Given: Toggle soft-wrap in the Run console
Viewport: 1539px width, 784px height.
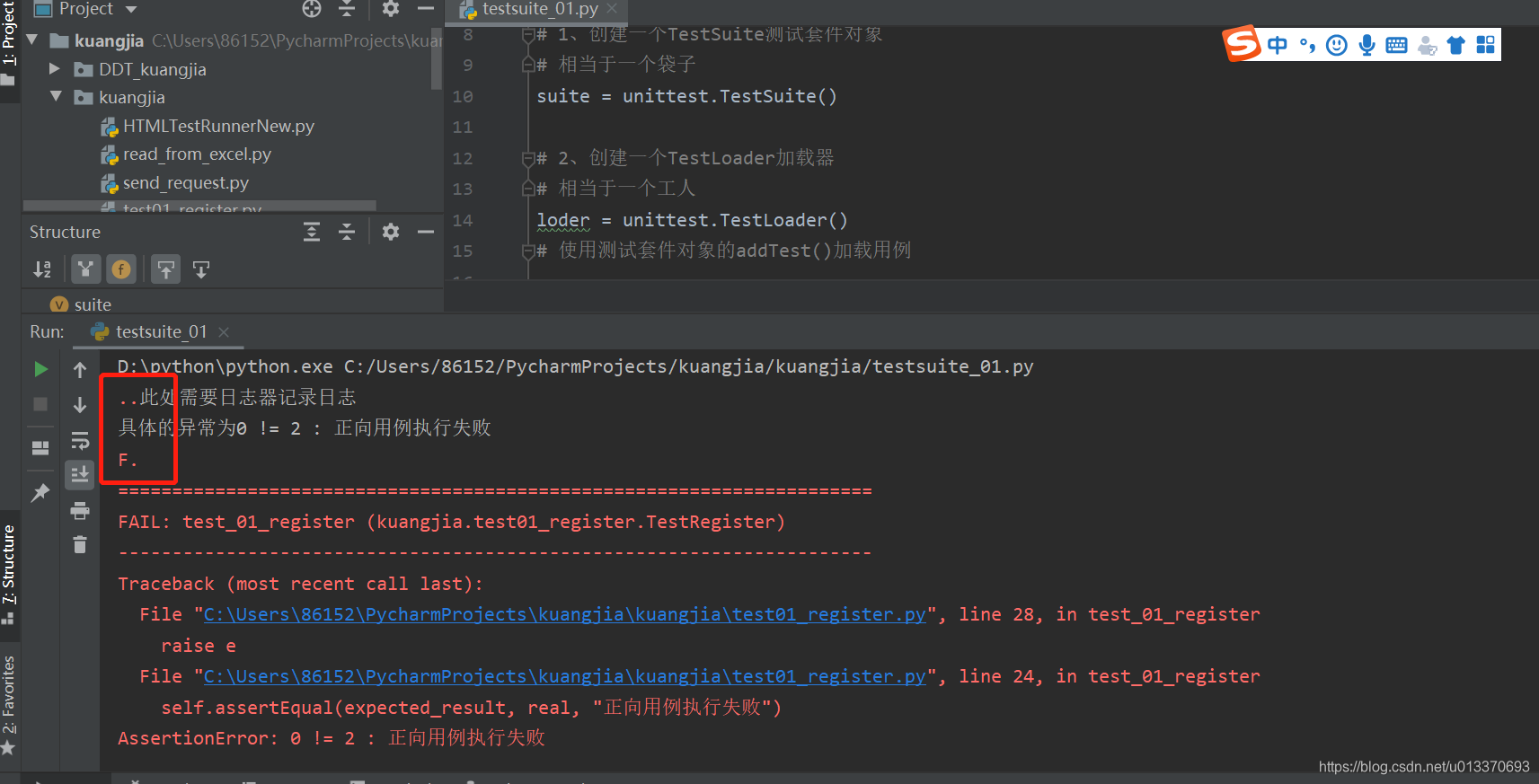Looking at the screenshot, I should coord(80,440).
